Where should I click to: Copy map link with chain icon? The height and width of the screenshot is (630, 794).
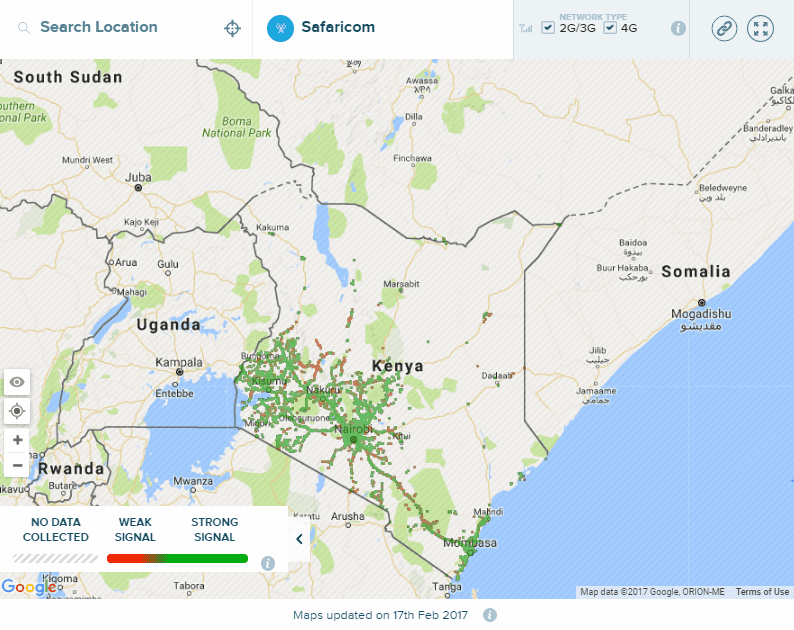[x=724, y=28]
